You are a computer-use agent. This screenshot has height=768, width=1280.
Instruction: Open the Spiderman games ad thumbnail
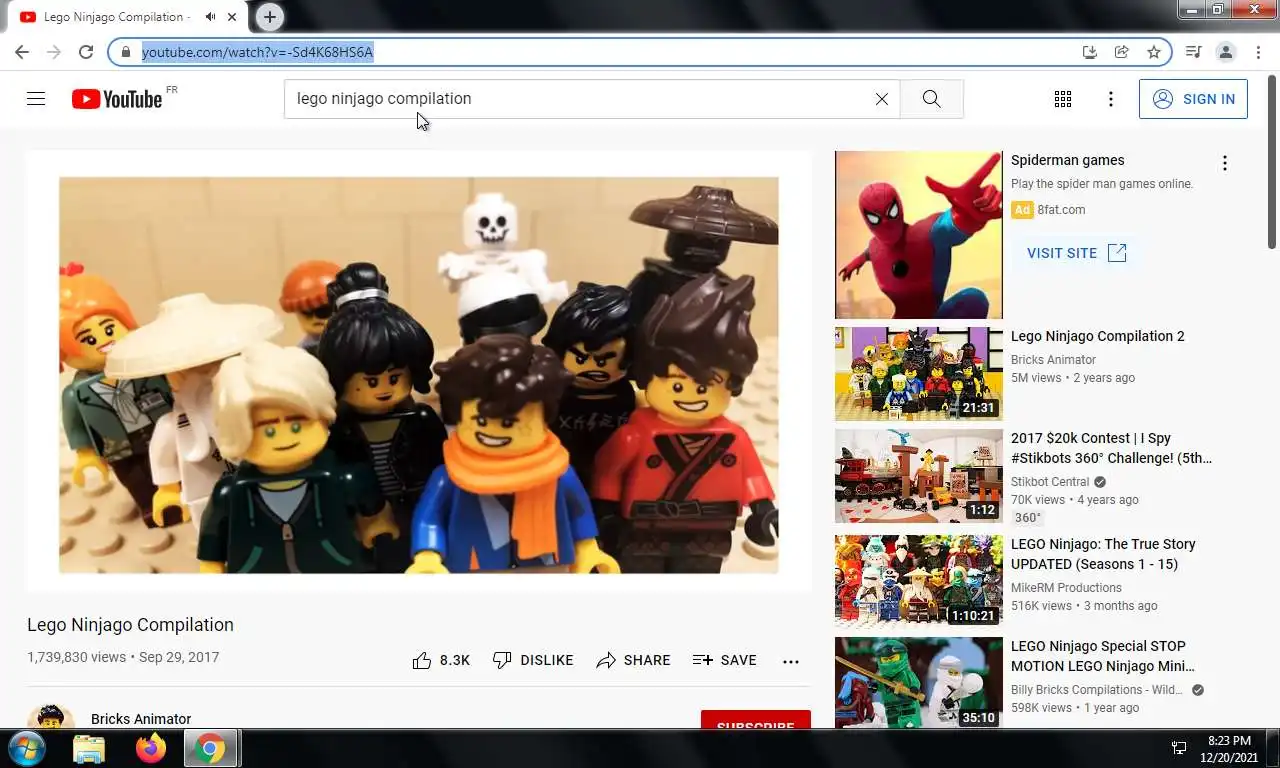click(918, 235)
